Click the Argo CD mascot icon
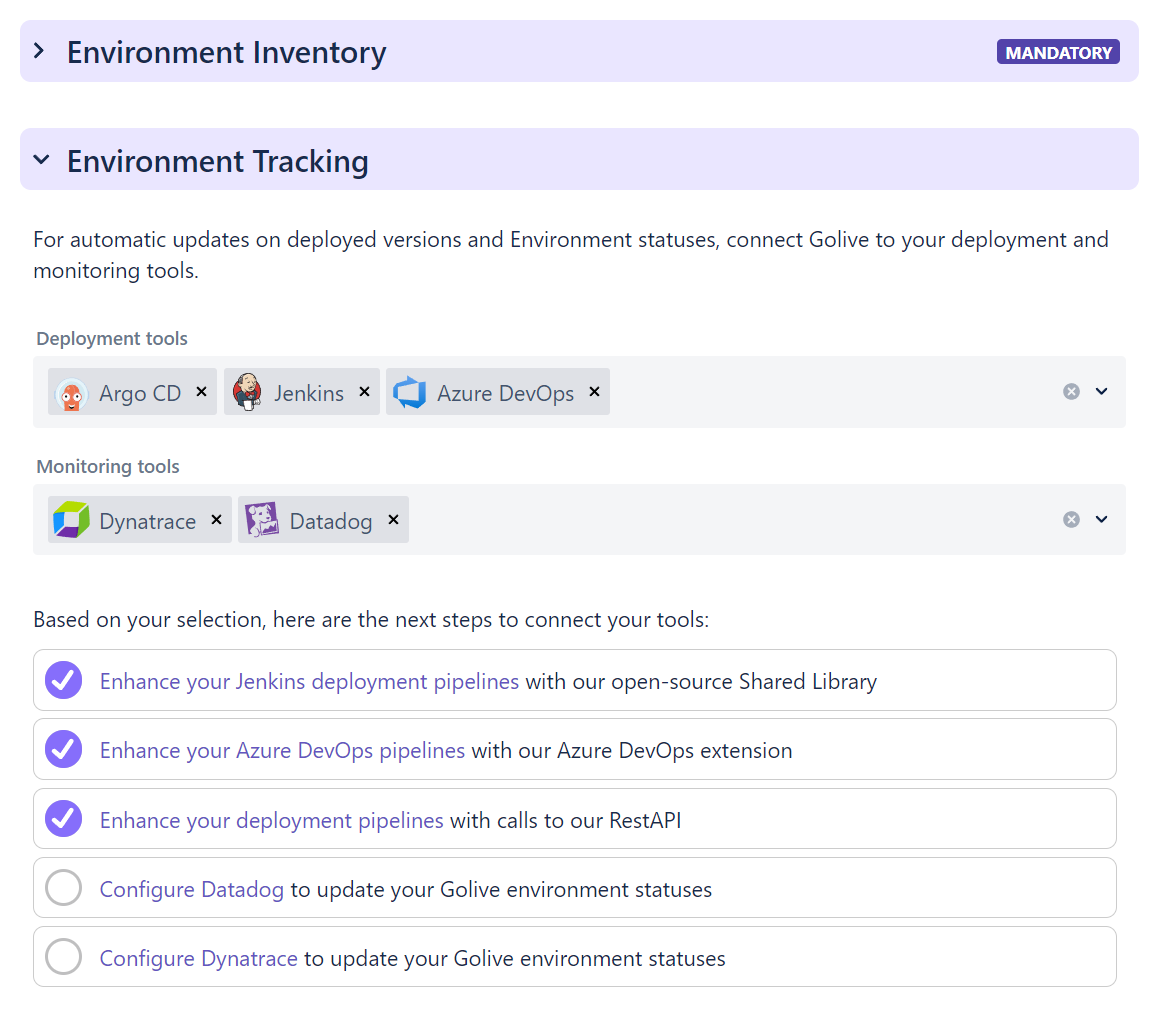This screenshot has width=1160, height=1010. (x=71, y=393)
